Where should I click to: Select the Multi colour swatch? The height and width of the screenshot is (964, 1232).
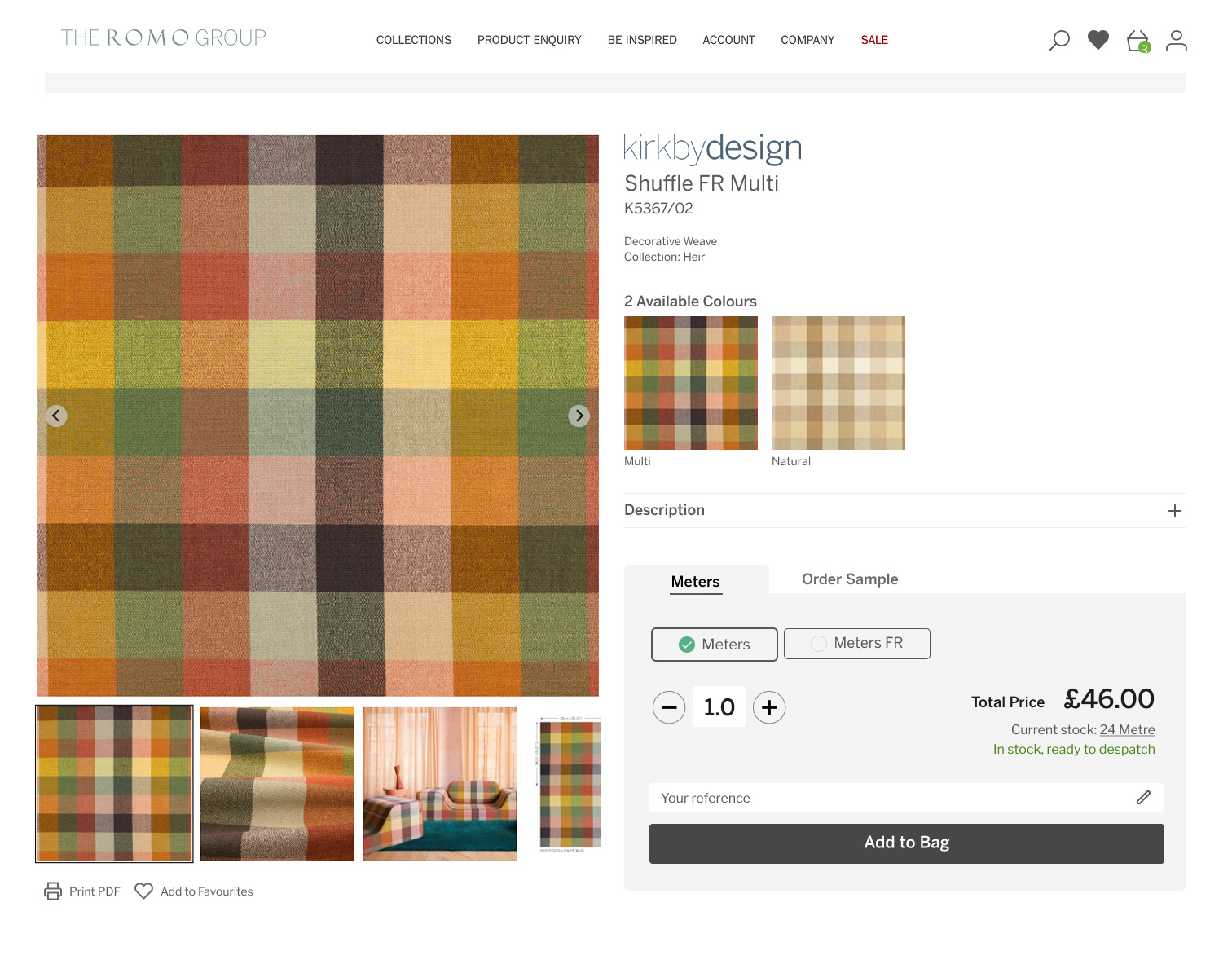[x=691, y=383]
